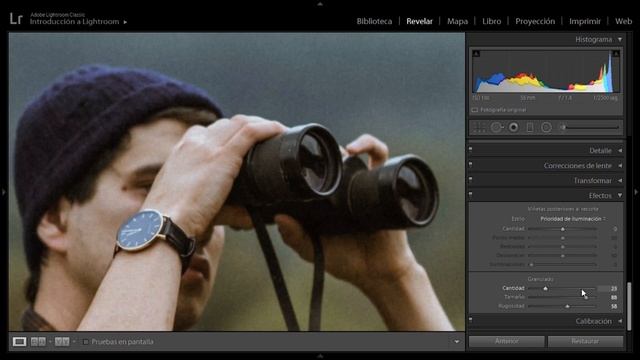Switch to loupe view mode icon

point(19,342)
